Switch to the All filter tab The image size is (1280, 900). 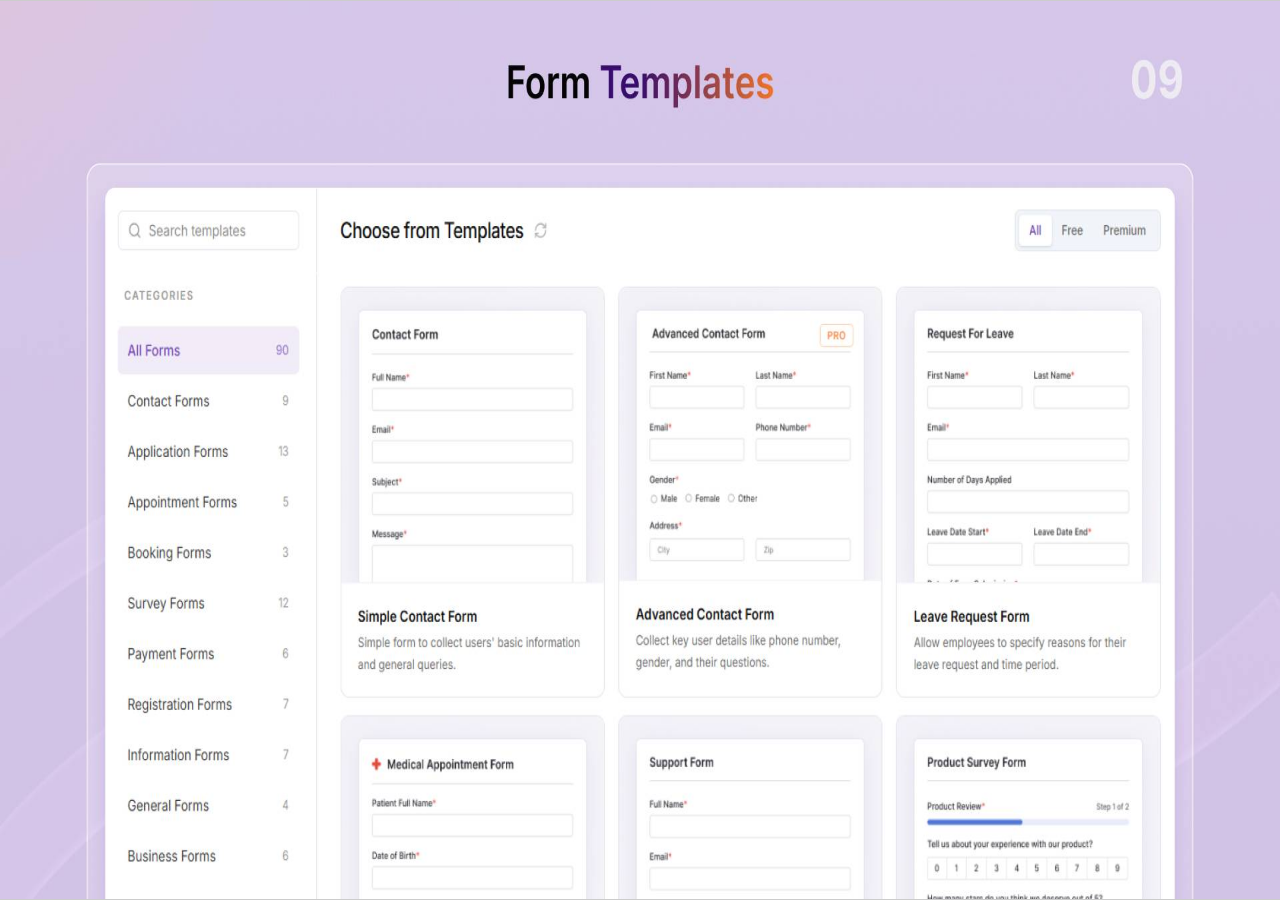(1035, 230)
